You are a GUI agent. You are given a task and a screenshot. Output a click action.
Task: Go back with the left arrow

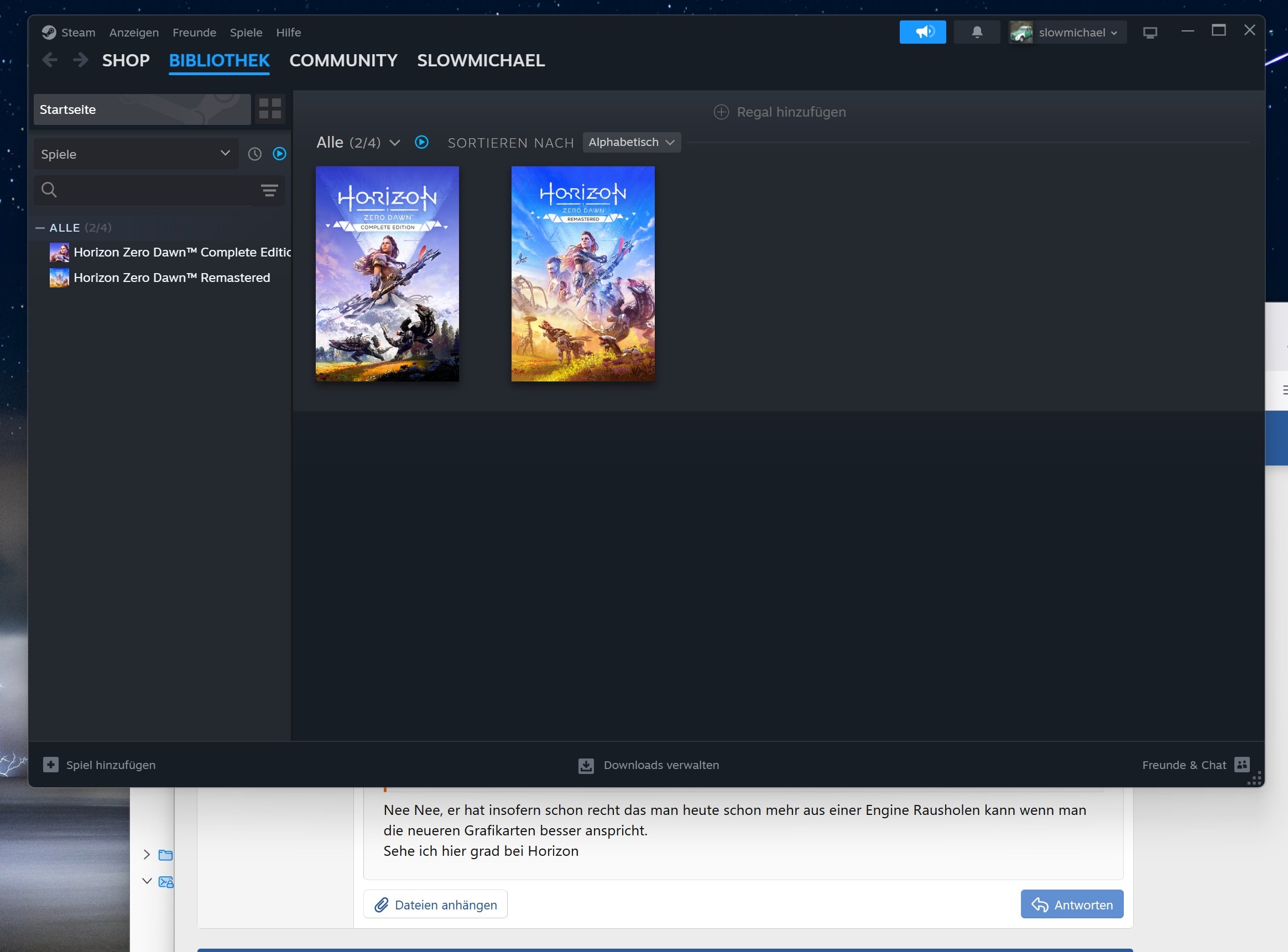tap(50, 60)
